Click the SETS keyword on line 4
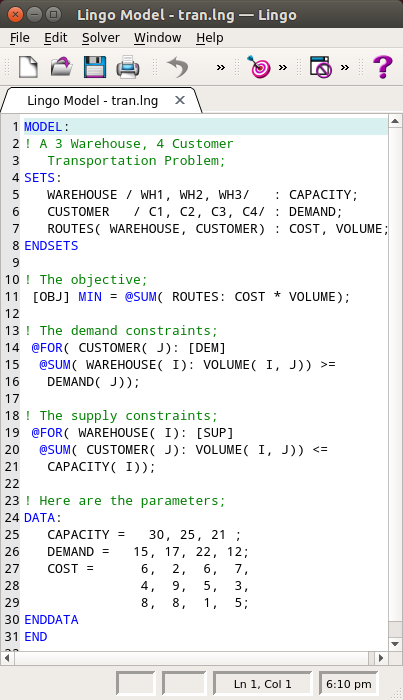The image size is (403, 700). 40,178
